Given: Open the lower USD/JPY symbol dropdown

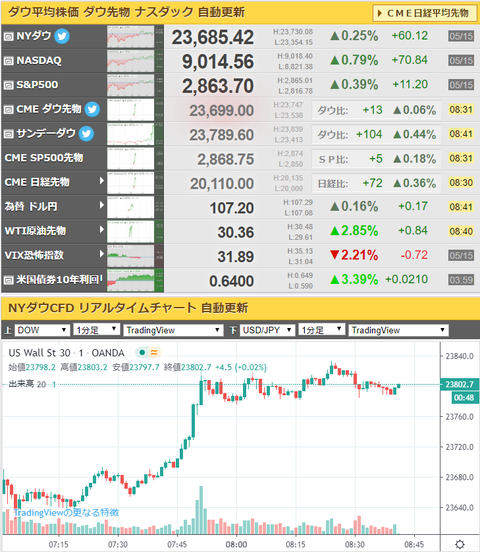Looking at the screenshot, I should [267, 330].
